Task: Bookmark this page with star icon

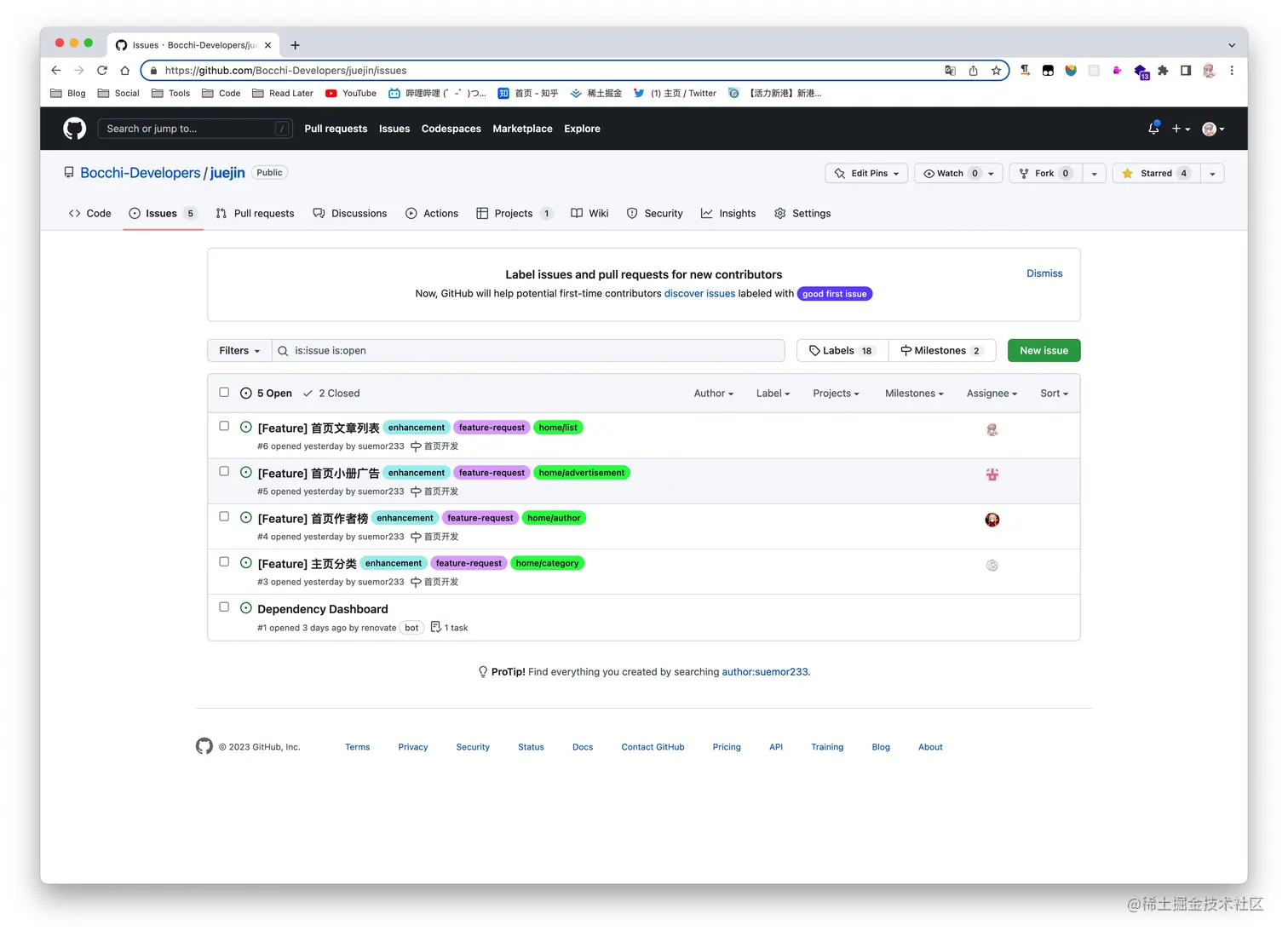Action: click(996, 71)
